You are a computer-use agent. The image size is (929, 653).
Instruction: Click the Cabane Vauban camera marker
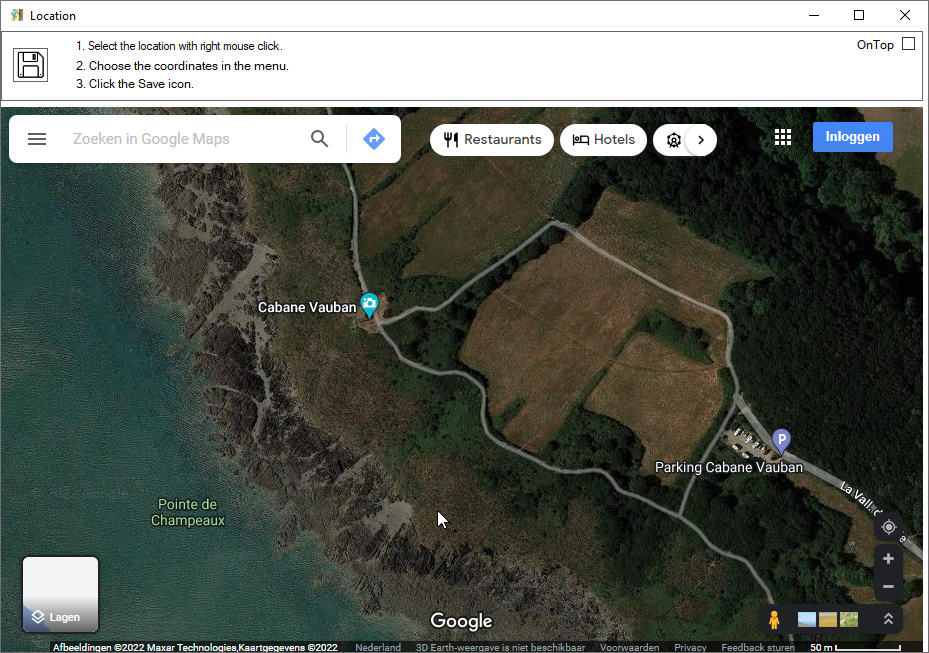(x=369, y=304)
